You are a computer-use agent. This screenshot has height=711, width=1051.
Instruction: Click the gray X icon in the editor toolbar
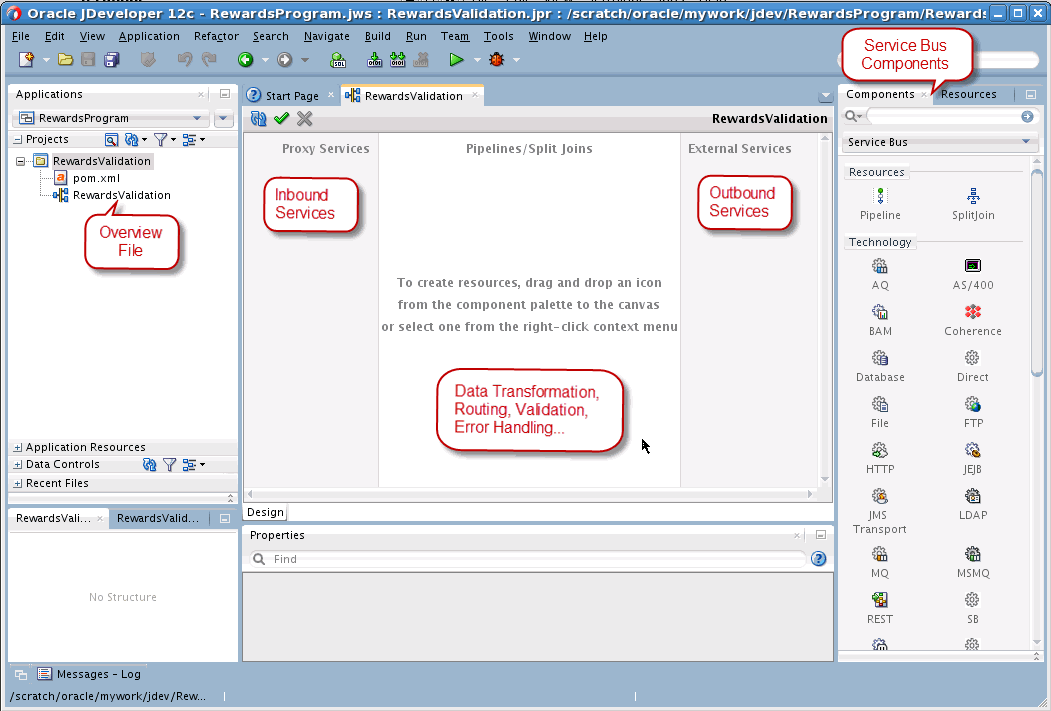point(304,119)
